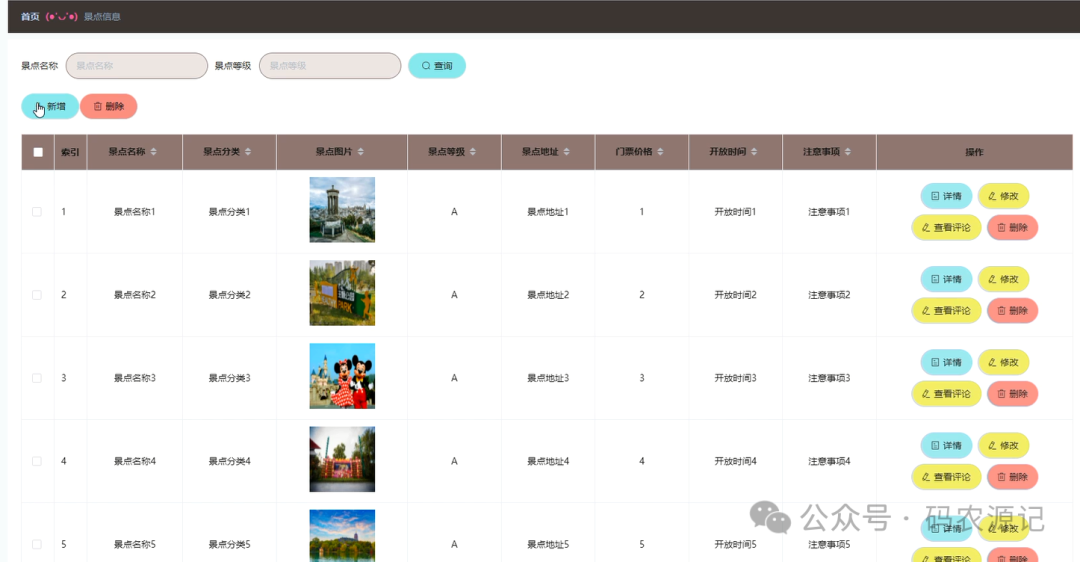Click 删除 for 景点名称1 row

click(x=1012, y=227)
